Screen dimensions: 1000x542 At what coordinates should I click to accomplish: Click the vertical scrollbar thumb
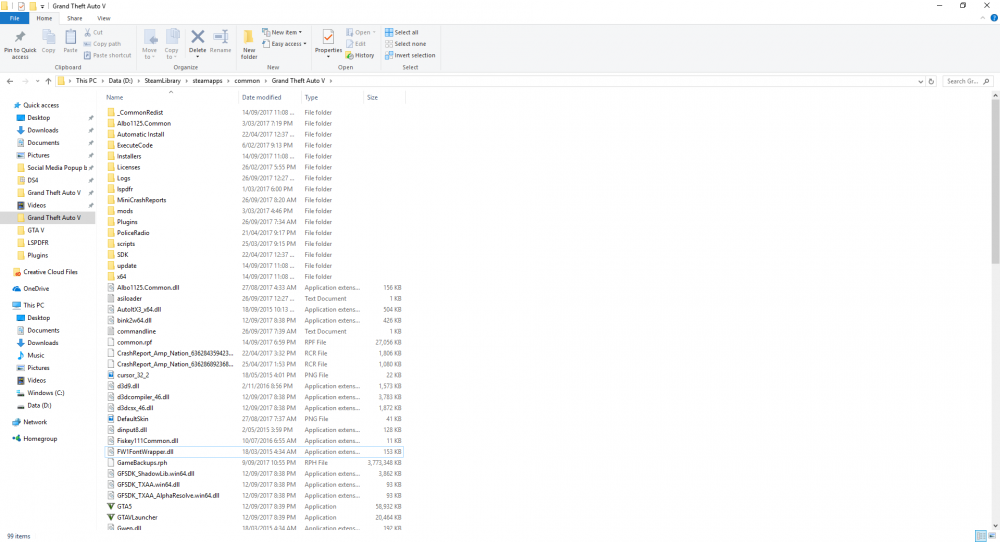tap(995, 182)
